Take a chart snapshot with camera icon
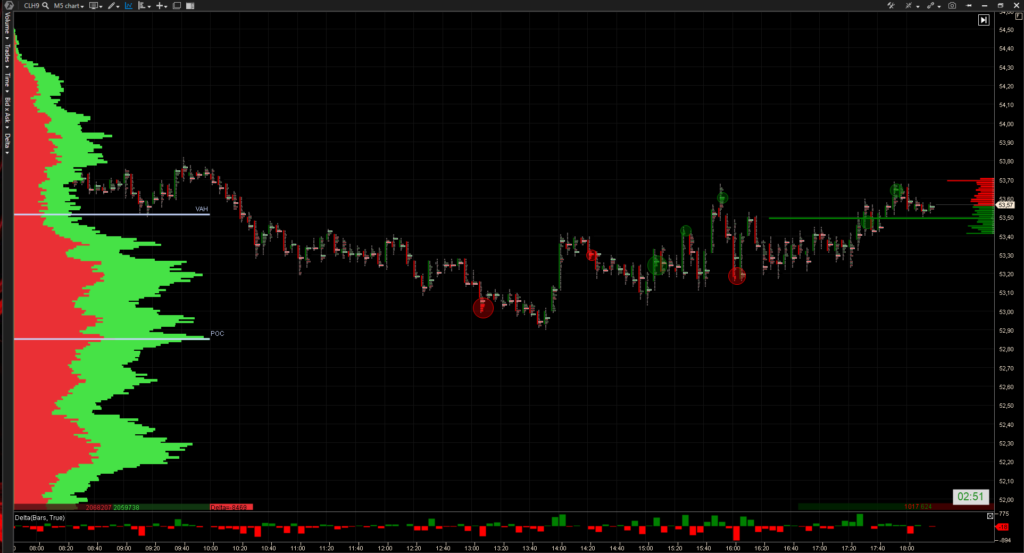1024x553 pixels. [952, 6]
